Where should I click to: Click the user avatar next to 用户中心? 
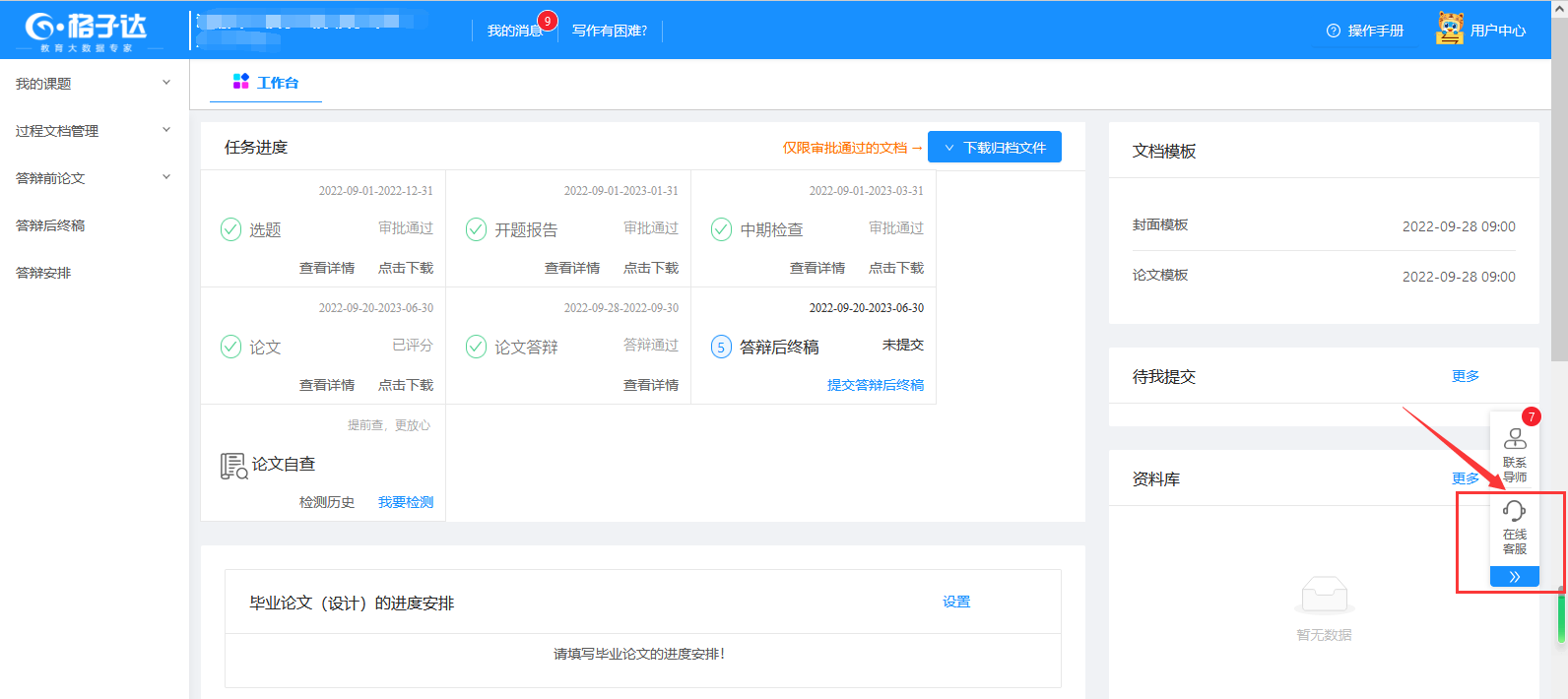click(x=1449, y=30)
